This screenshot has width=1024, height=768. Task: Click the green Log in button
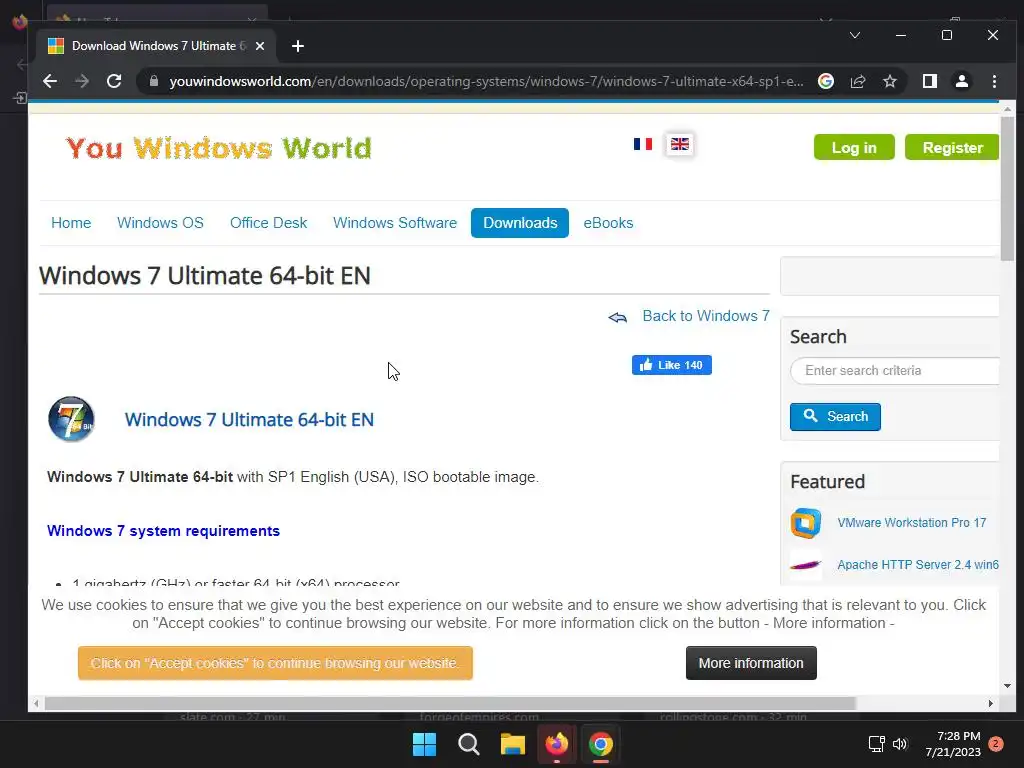pyautogui.click(x=854, y=148)
